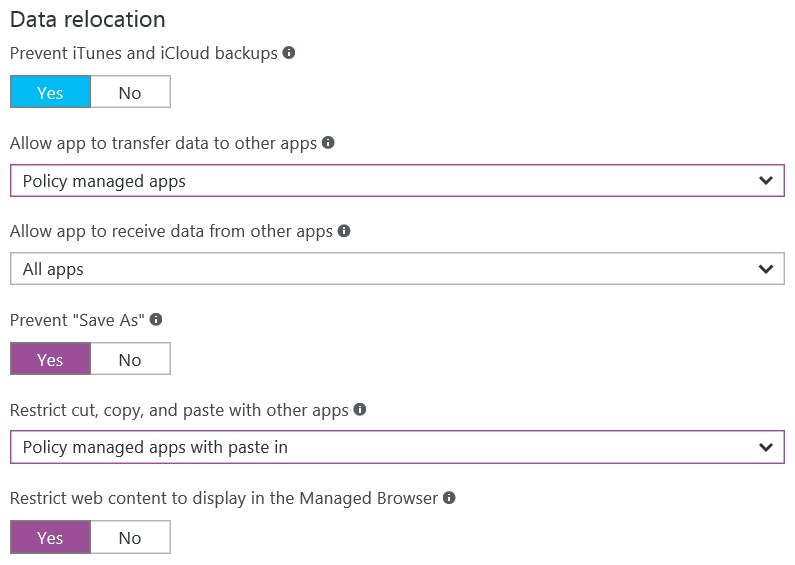Screen dimensions: 795x565
Task: Click the chevron arrow on the All apps combo box
Action: 766,269
